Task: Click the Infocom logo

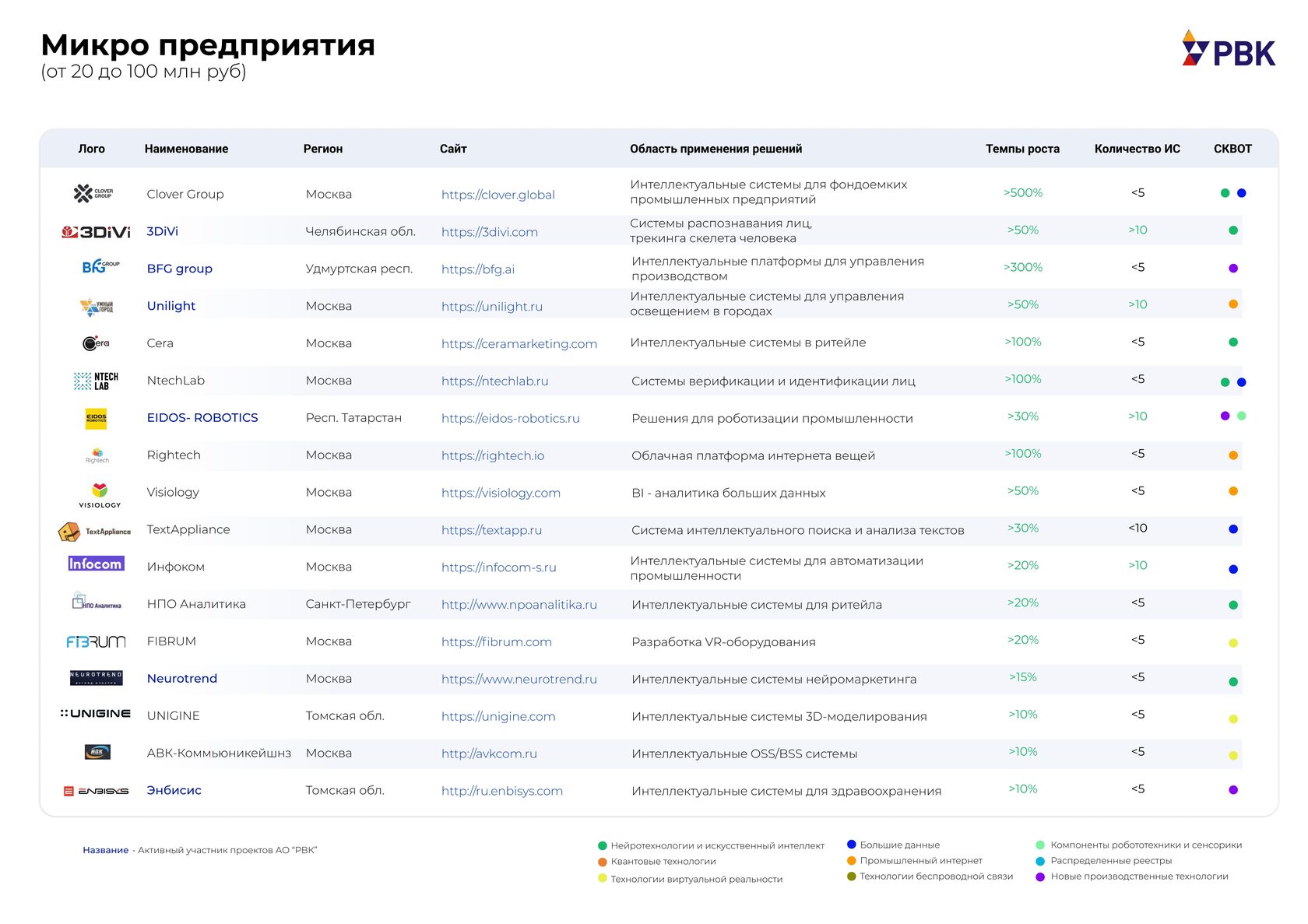Action: [96, 564]
